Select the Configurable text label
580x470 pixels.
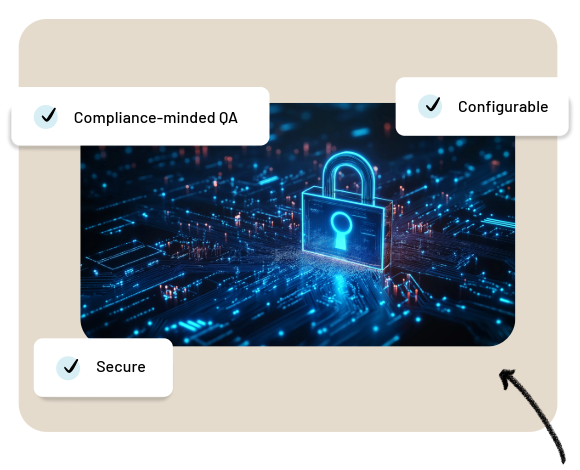(503, 106)
